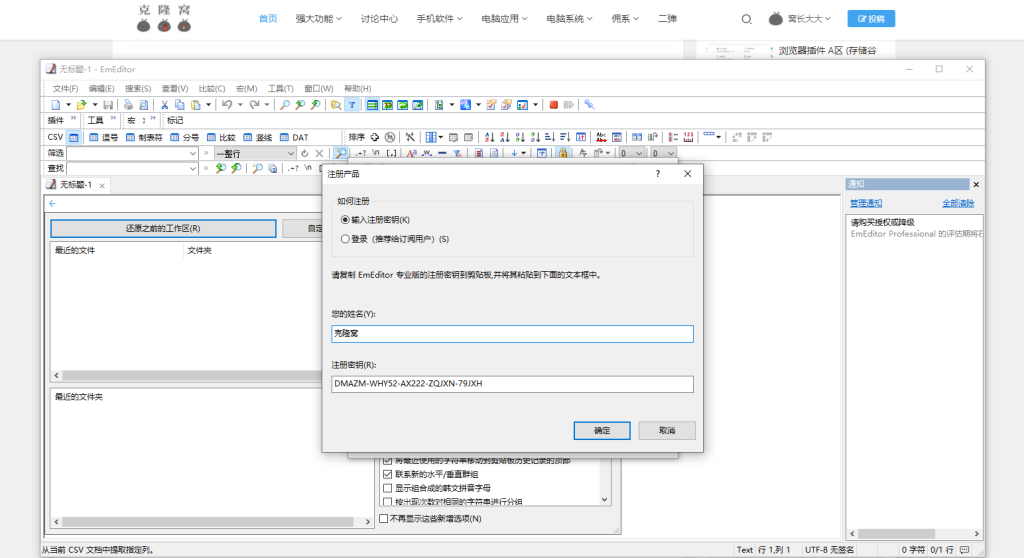This screenshot has width=1024, height=558.
Task: Check 显示组合成的韩文拼音字母 checkbox
Action: tap(387, 488)
